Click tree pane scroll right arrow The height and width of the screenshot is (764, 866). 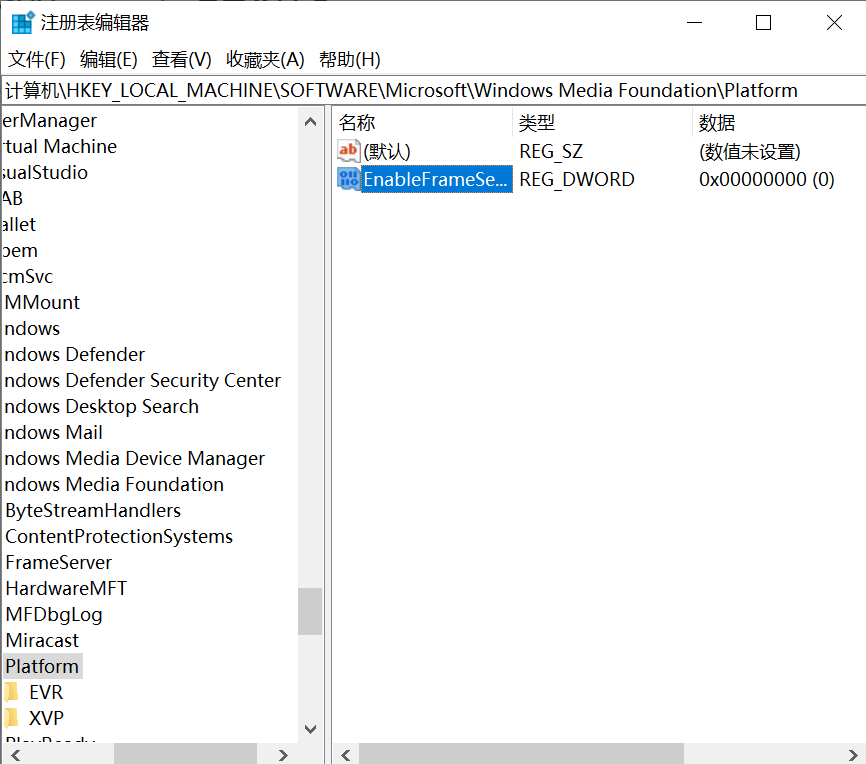tap(283, 755)
